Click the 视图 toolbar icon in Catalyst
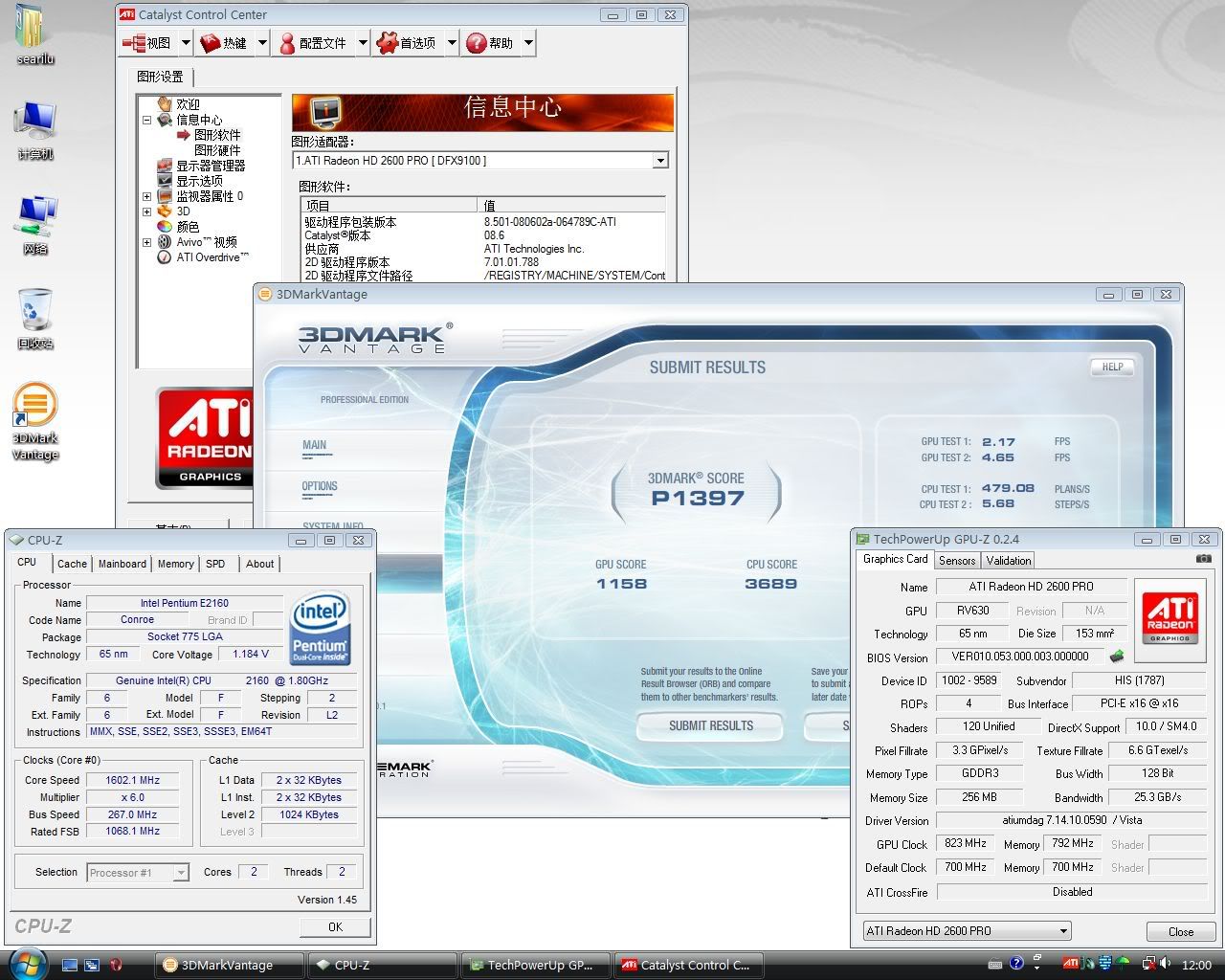 [x=134, y=43]
